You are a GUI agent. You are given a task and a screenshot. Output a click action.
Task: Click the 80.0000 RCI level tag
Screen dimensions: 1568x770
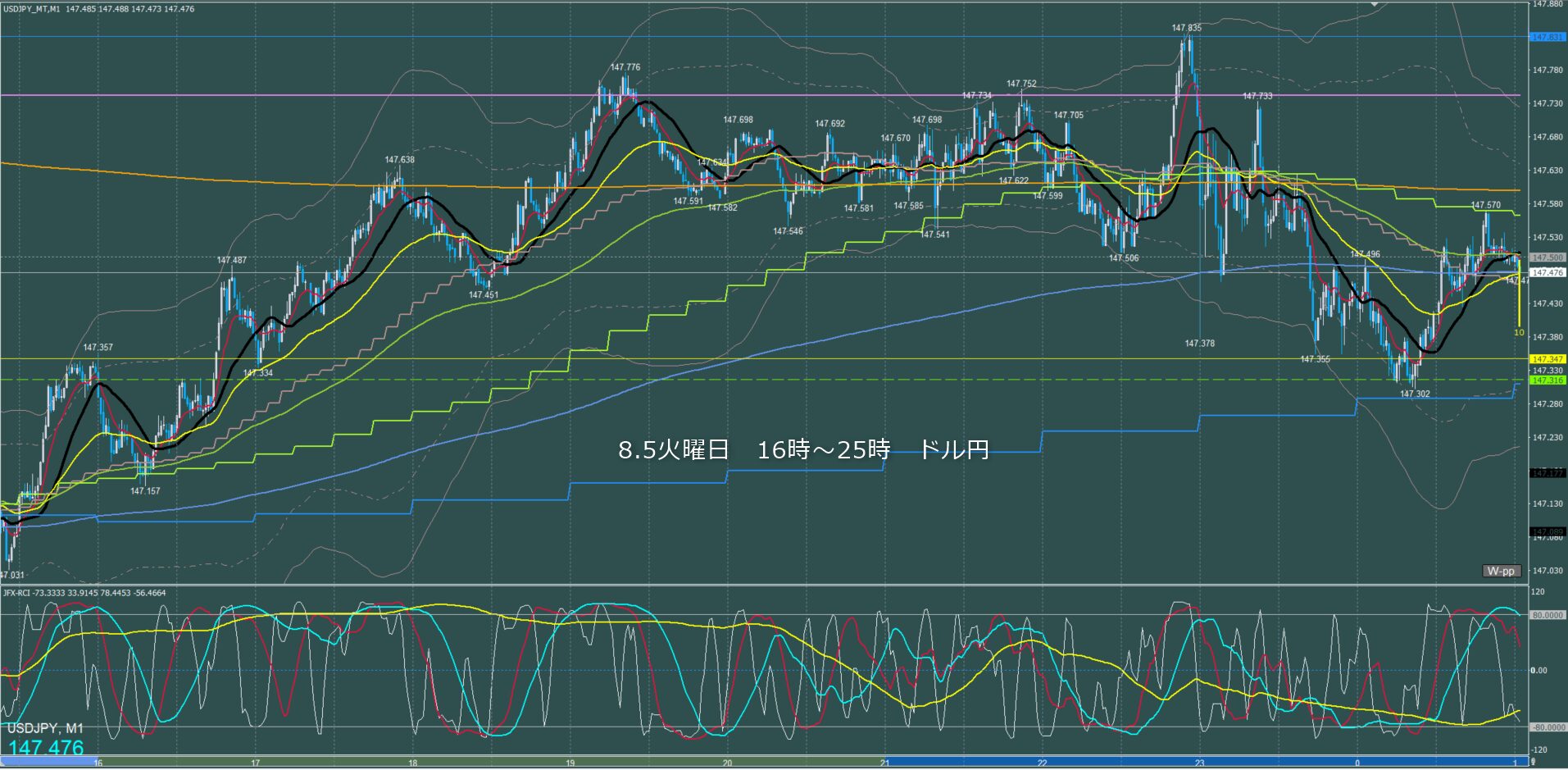(1548, 615)
